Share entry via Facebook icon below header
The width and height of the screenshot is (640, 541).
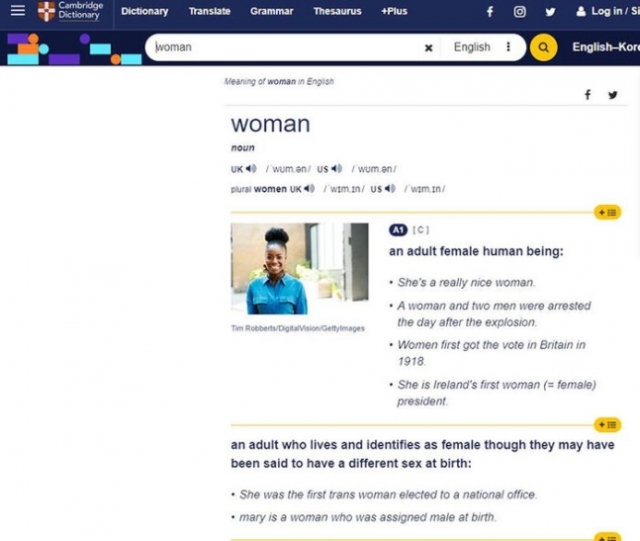pyautogui.click(x=587, y=95)
